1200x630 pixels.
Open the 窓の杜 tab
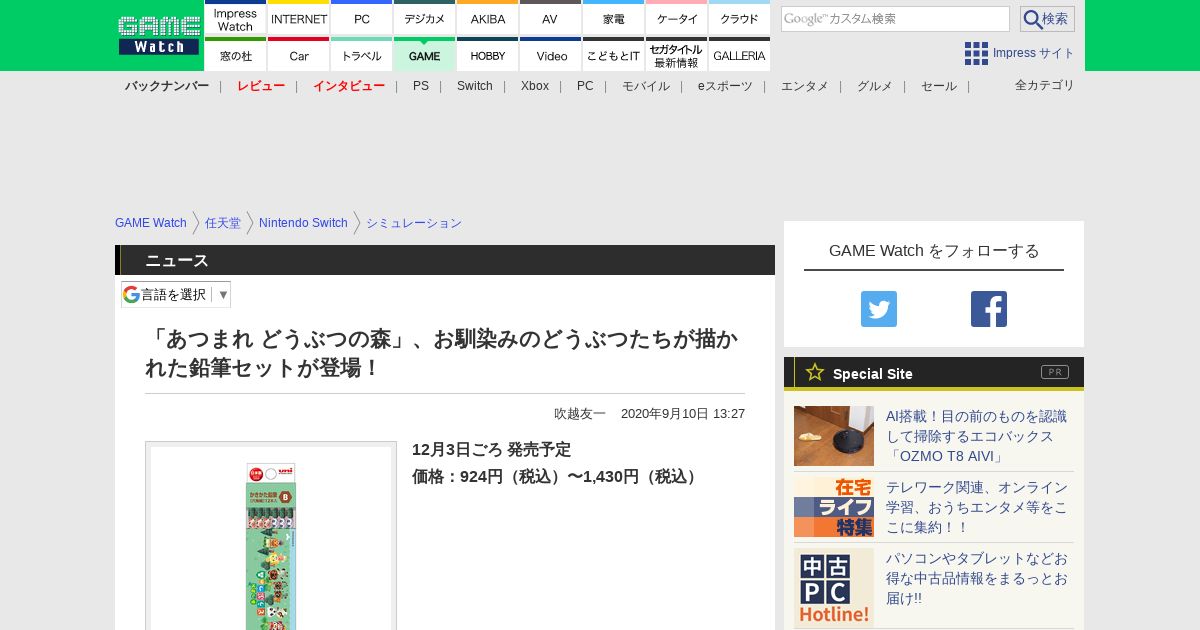point(235,55)
